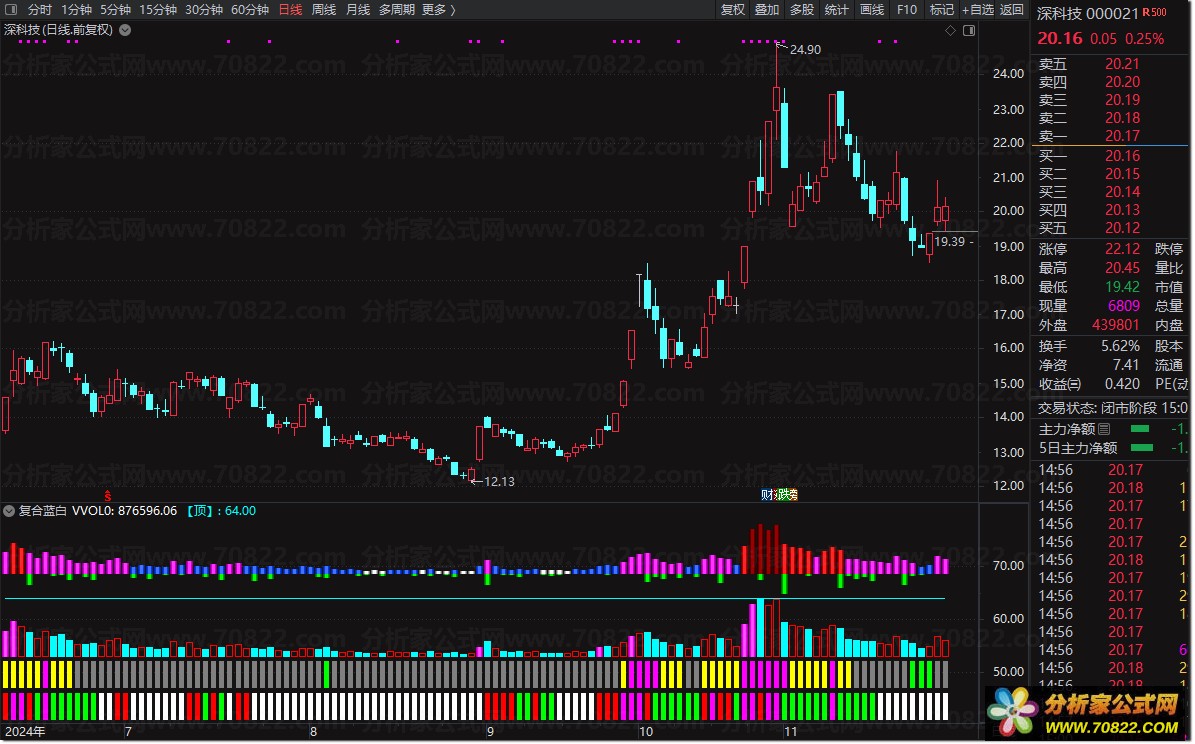Open the 复合蓝白 indicator dropdown arrow

(9, 511)
